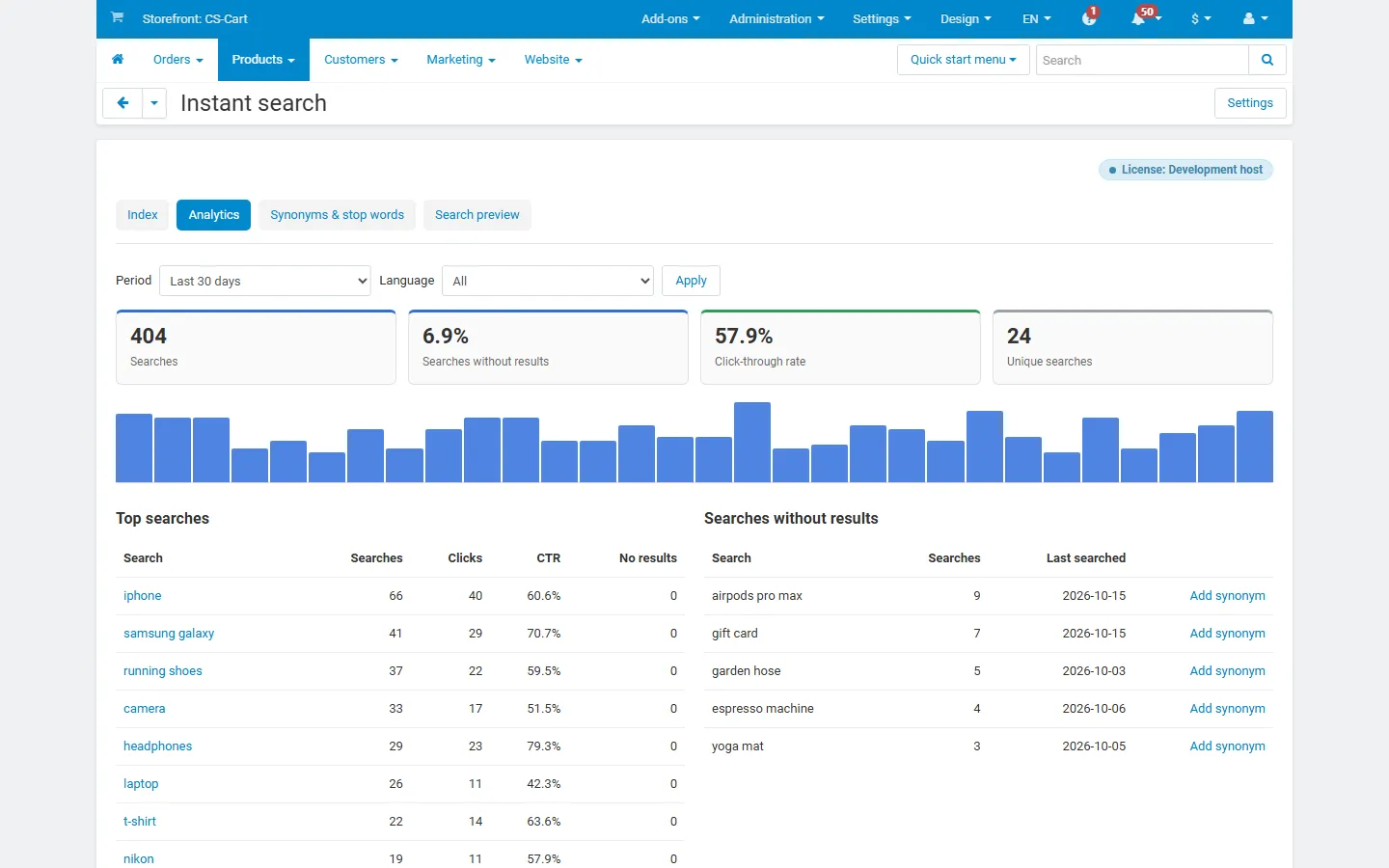Open the Search preview tab

point(477,215)
